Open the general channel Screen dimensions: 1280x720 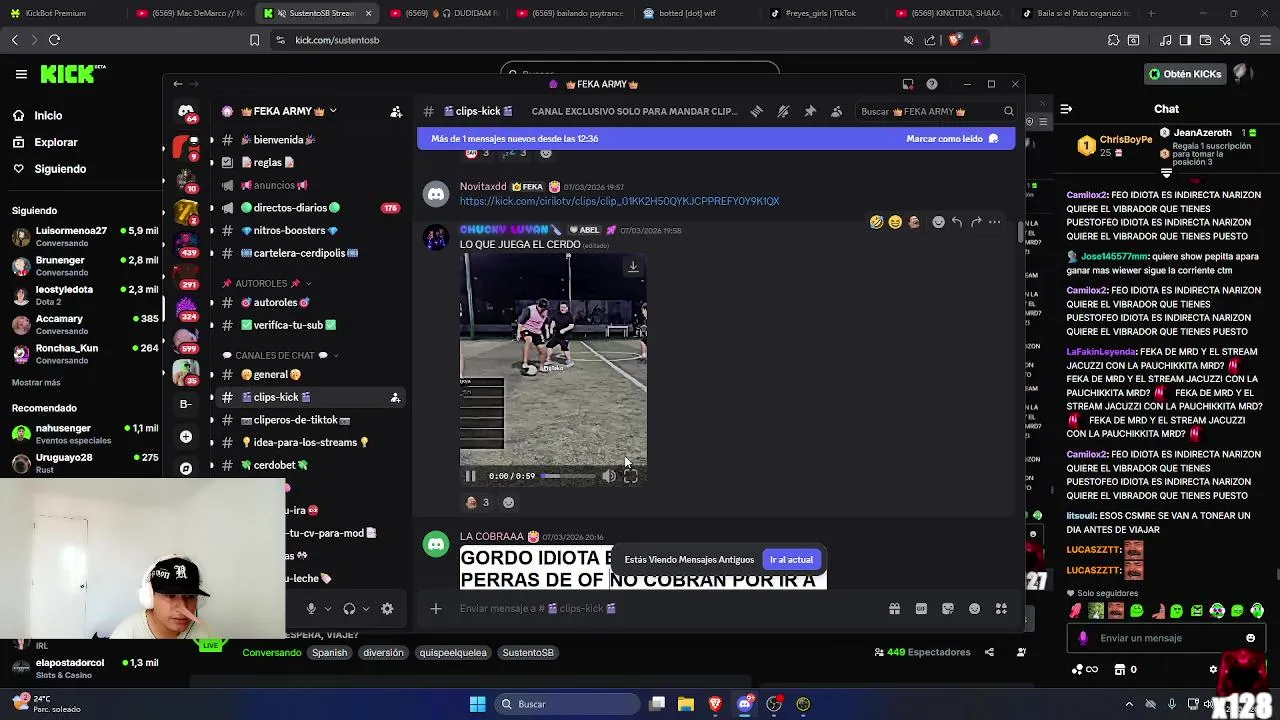coord(310,374)
